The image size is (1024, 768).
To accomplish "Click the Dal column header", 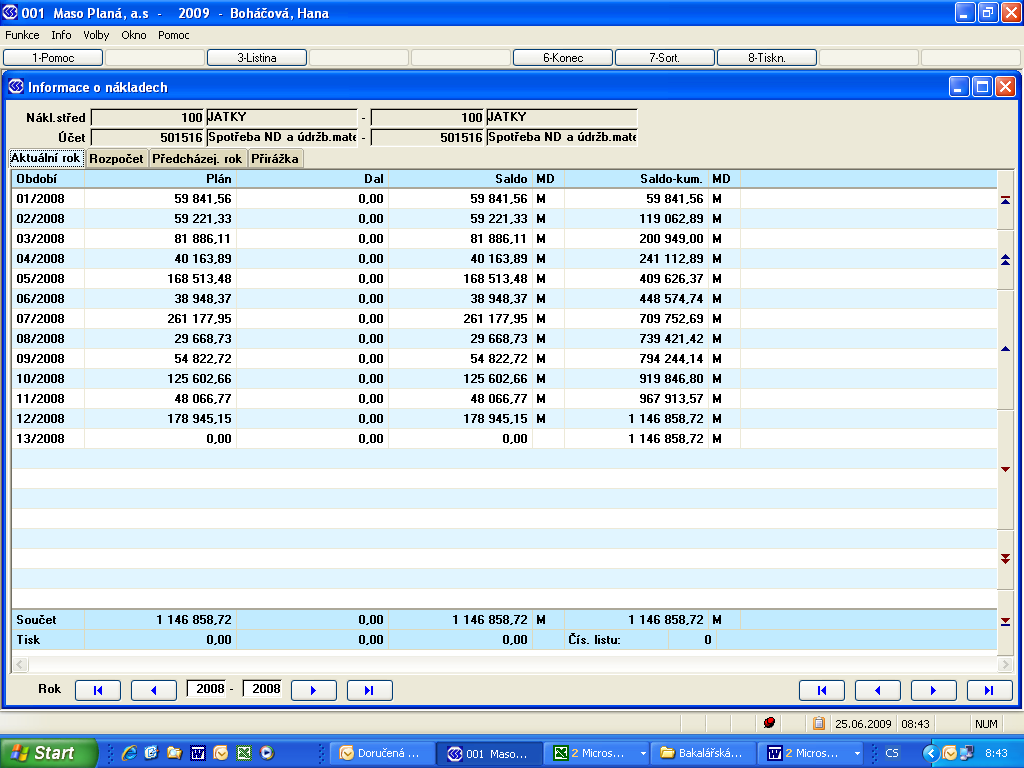I will (x=312, y=179).
